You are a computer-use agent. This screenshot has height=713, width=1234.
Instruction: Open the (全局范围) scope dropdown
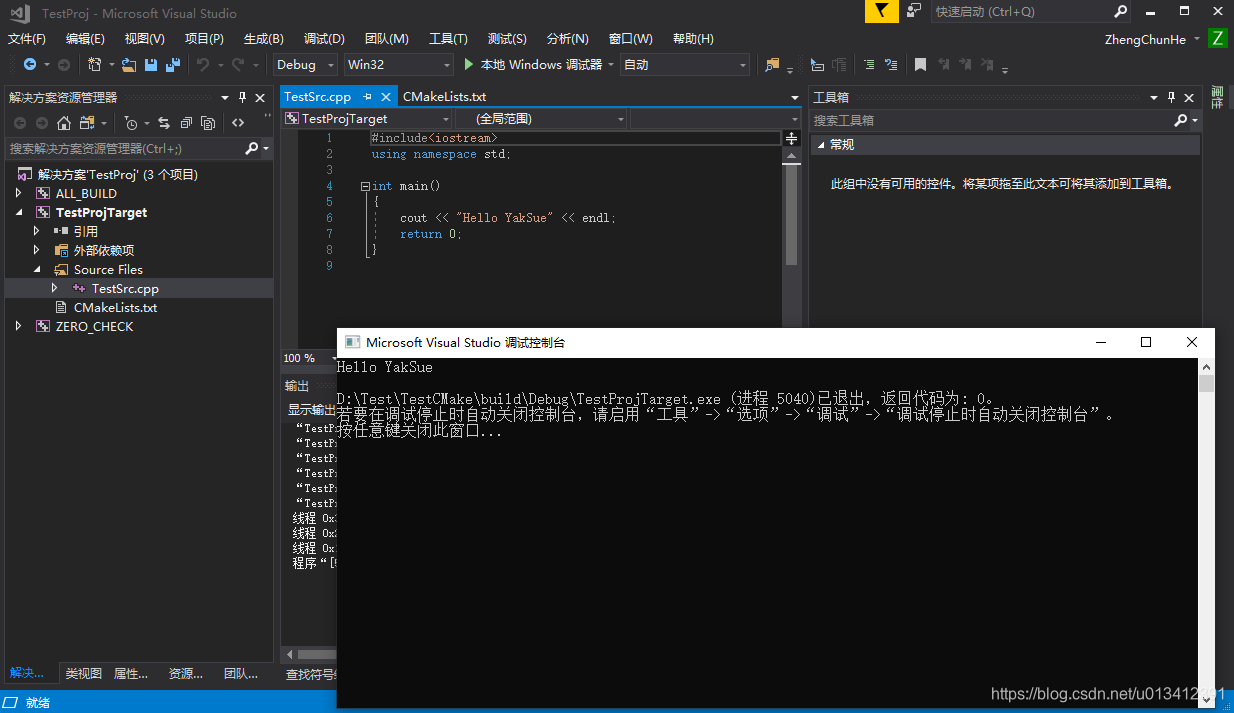click(x=541, y=118)
